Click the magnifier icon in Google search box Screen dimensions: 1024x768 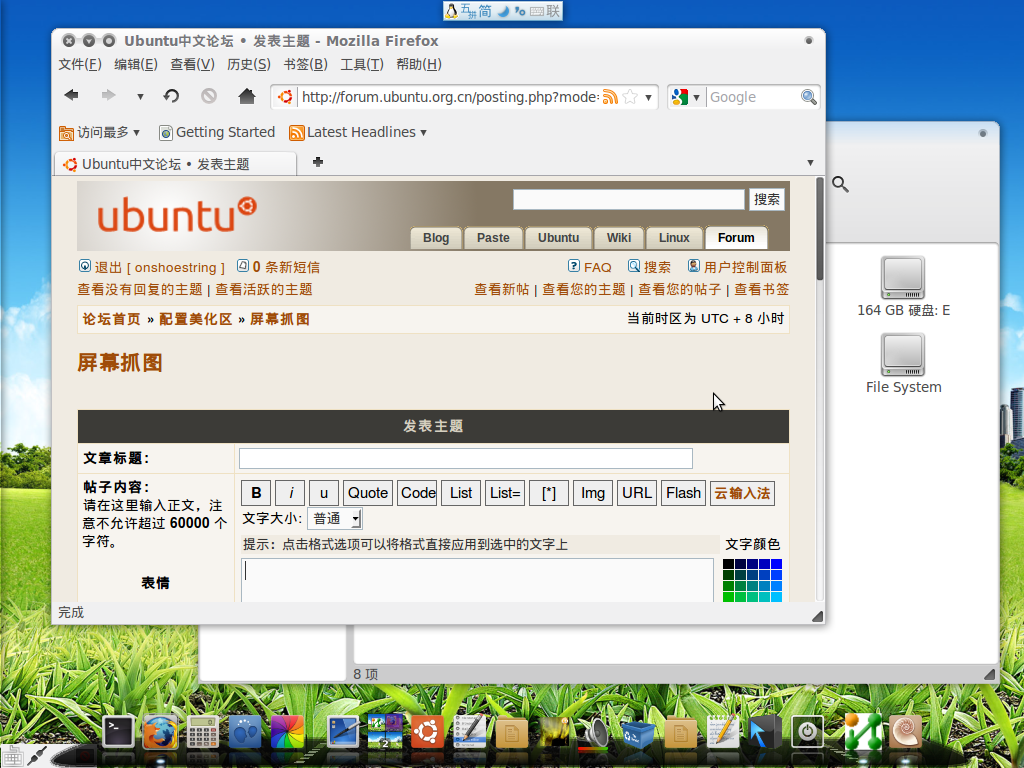(809, 97)
